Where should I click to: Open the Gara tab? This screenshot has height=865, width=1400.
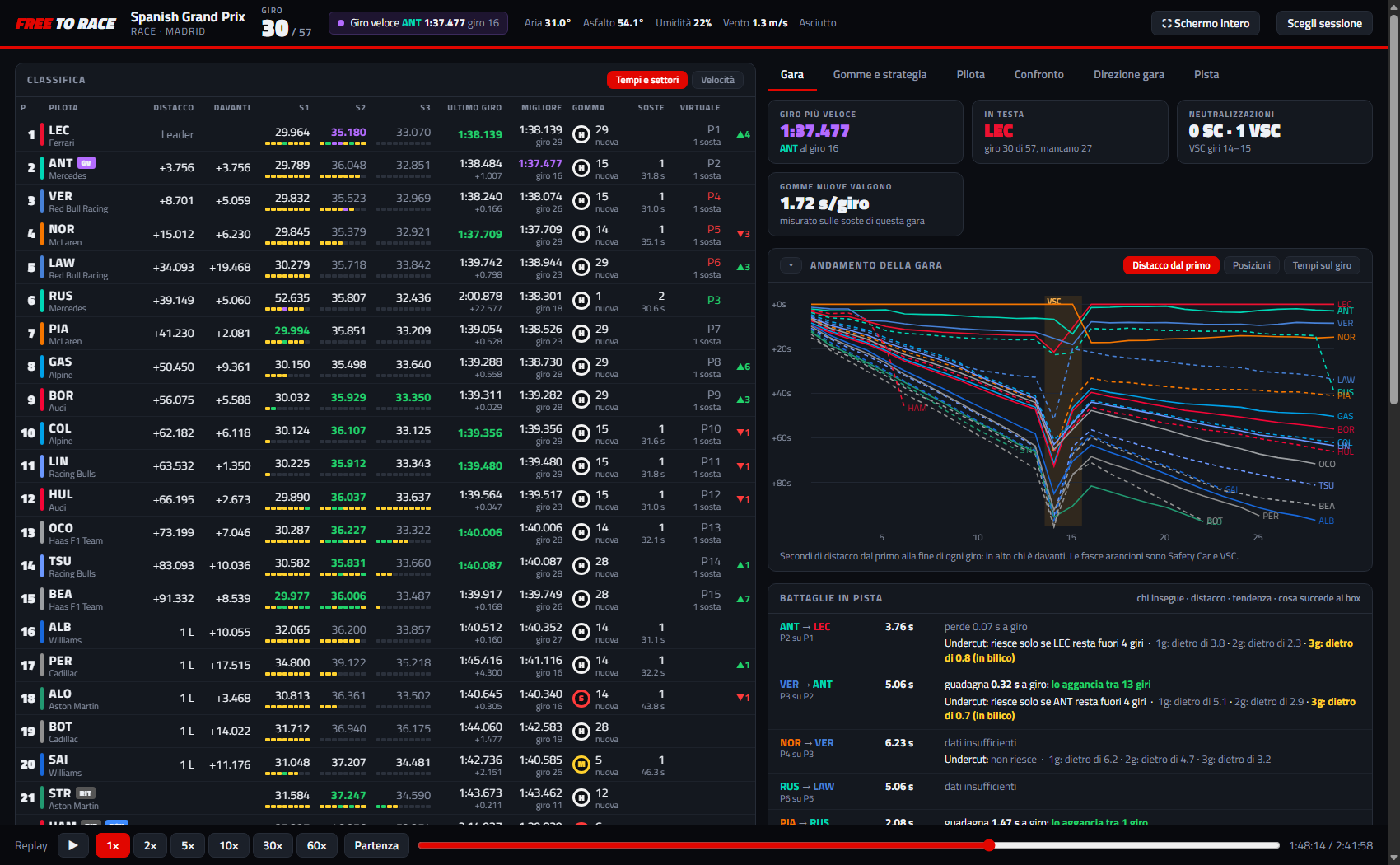point(792,74)
